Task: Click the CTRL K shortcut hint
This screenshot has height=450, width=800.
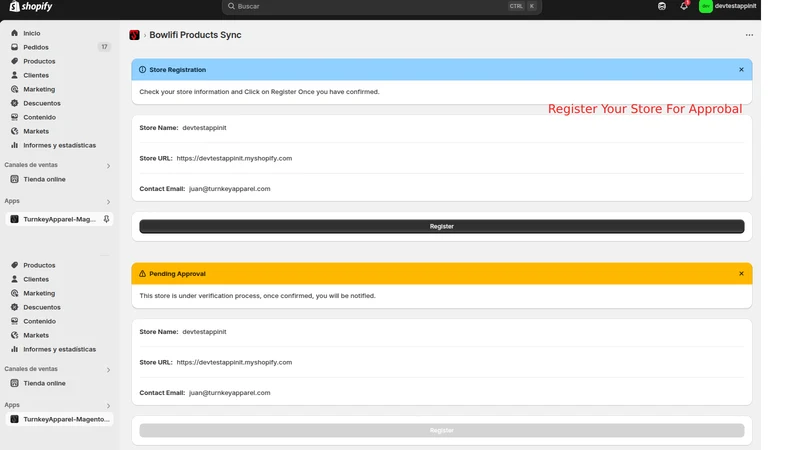Action: 522,6
